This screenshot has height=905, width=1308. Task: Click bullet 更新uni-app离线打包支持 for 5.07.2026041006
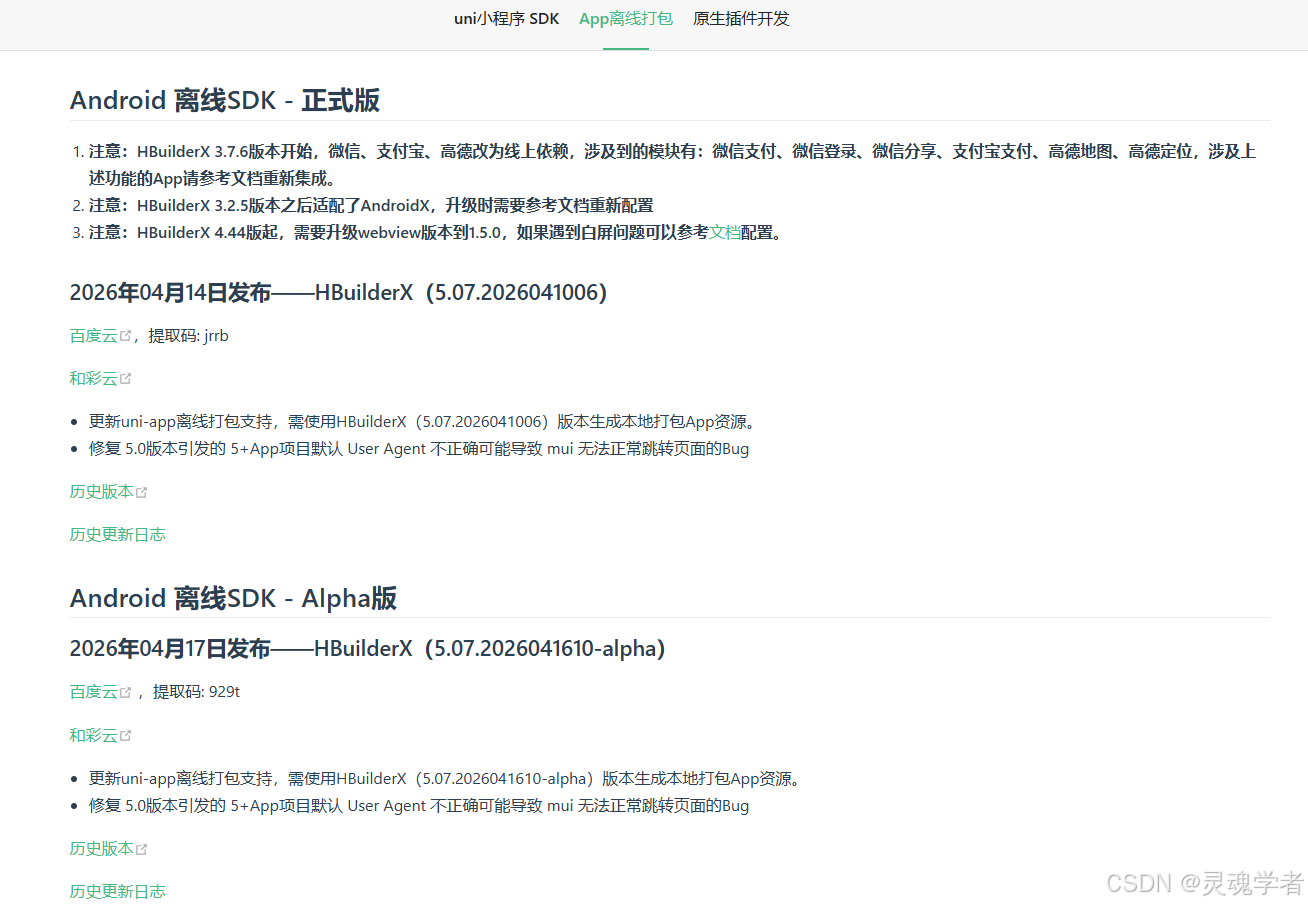point(422,421)
